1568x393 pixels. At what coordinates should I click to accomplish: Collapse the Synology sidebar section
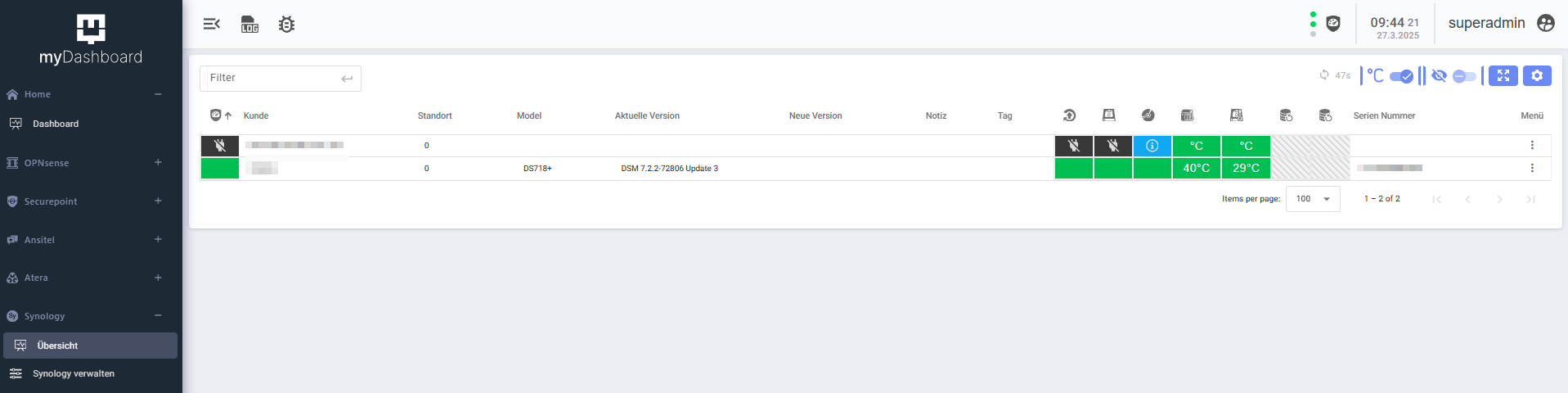tap(158, 315)
